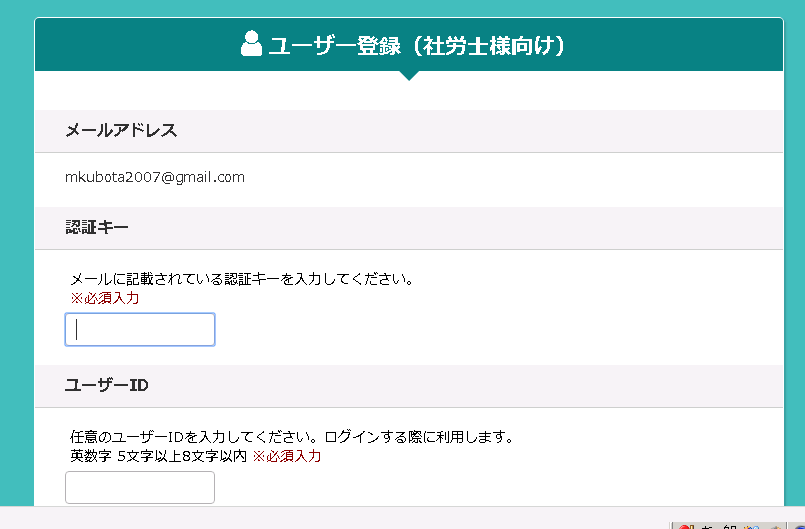Screen dimensions: 805x529
Task: Click the 認証キー input field
Action: [140, 329]
